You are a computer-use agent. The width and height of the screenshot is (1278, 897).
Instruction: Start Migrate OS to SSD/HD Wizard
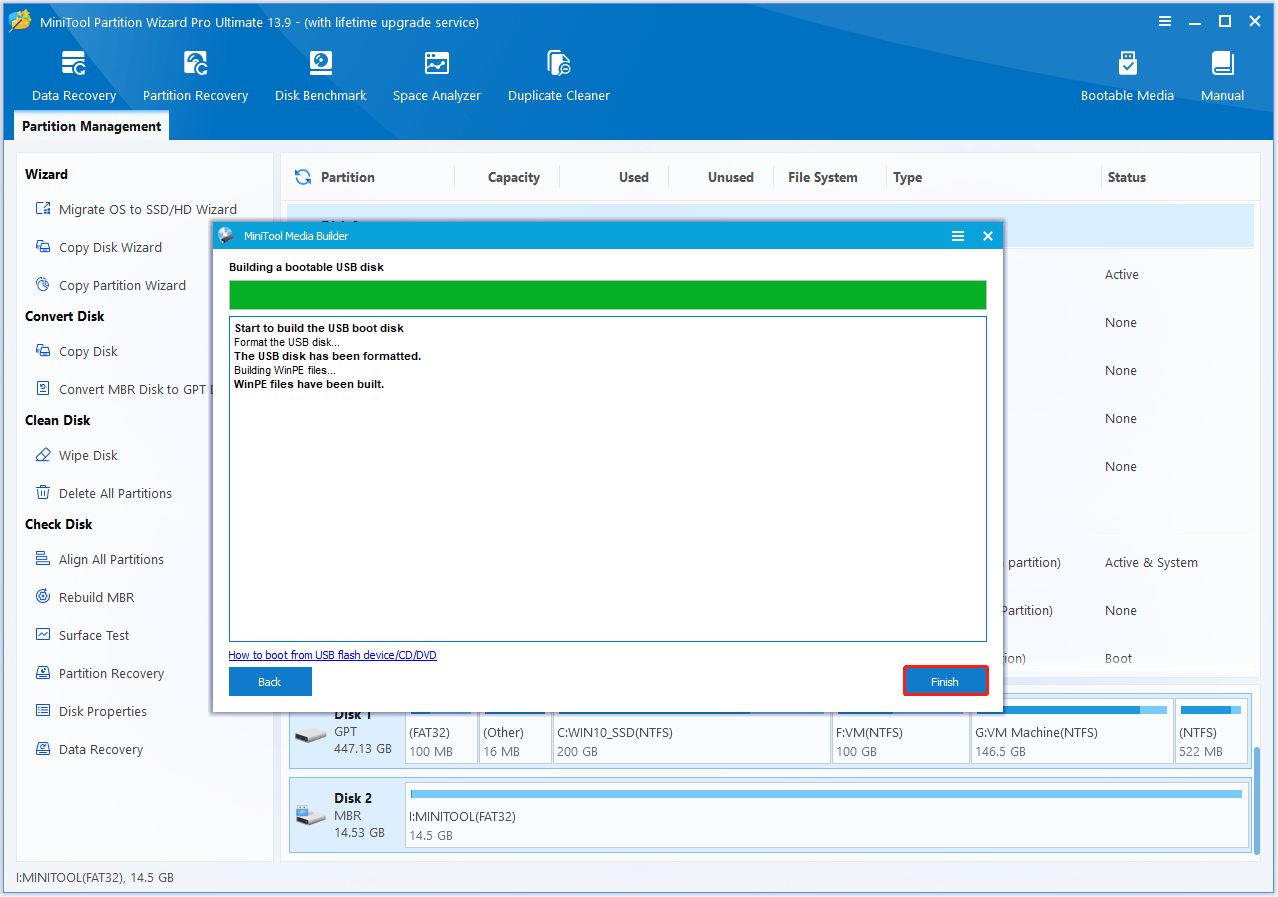tap(137, 209)
